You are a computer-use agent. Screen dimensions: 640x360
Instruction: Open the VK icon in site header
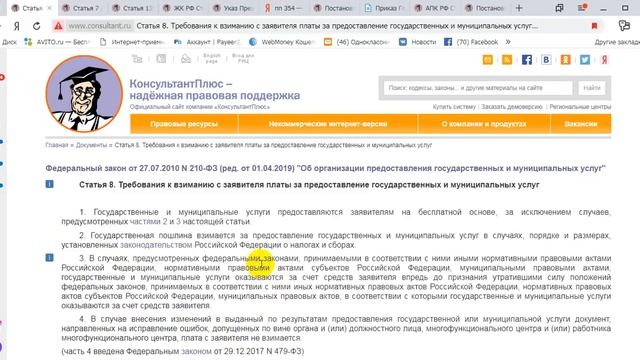(x=546, y=60)
